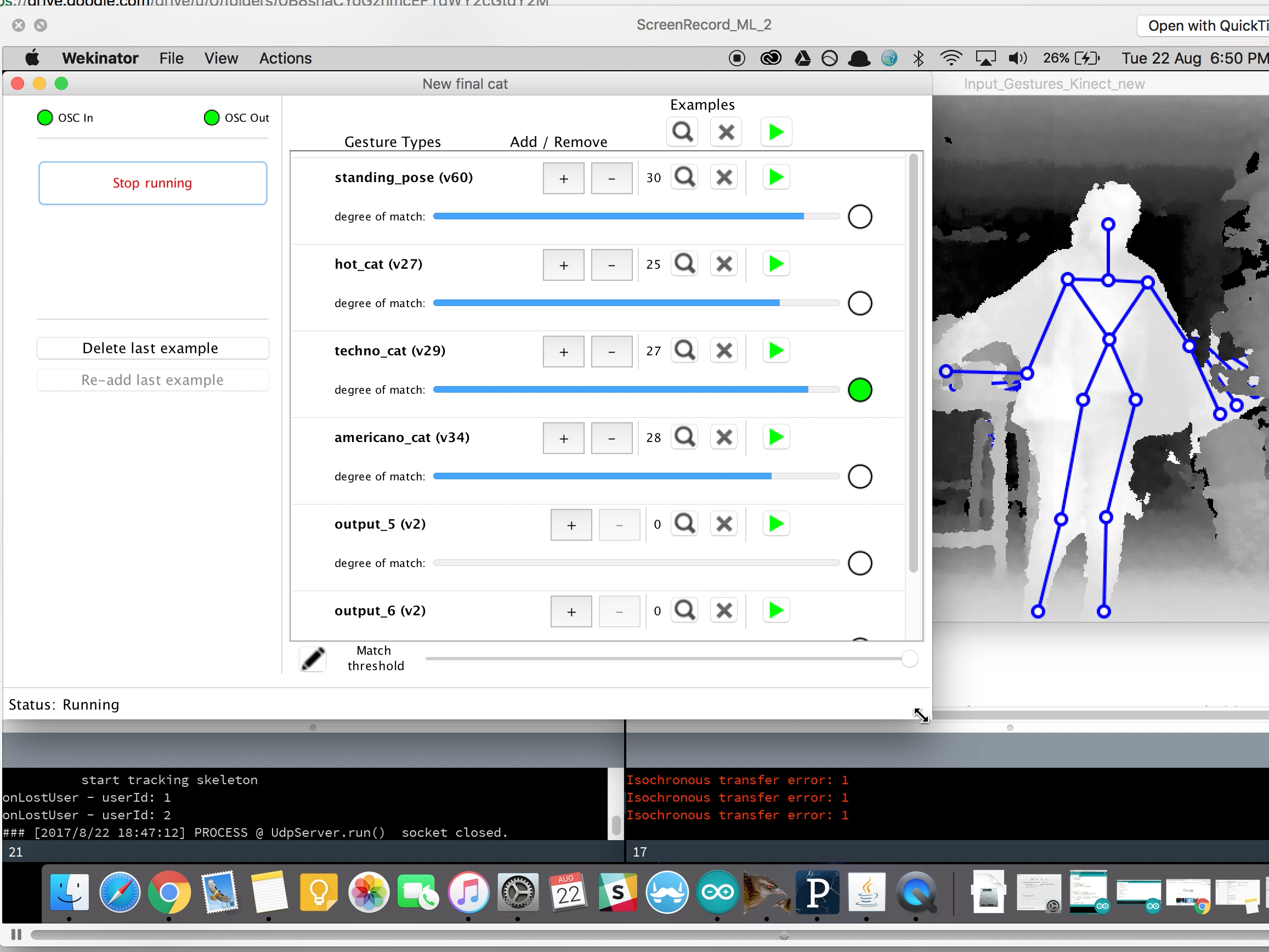Remove example from hot_cat with minus button
The width and height of the screenshot is (1269, 952).
click(611, 265)
